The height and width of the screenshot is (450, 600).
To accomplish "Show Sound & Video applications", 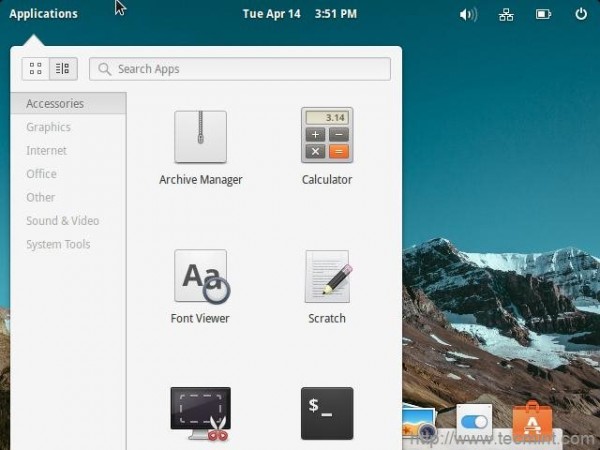I will pyautogui.click(x=63, y=221).
